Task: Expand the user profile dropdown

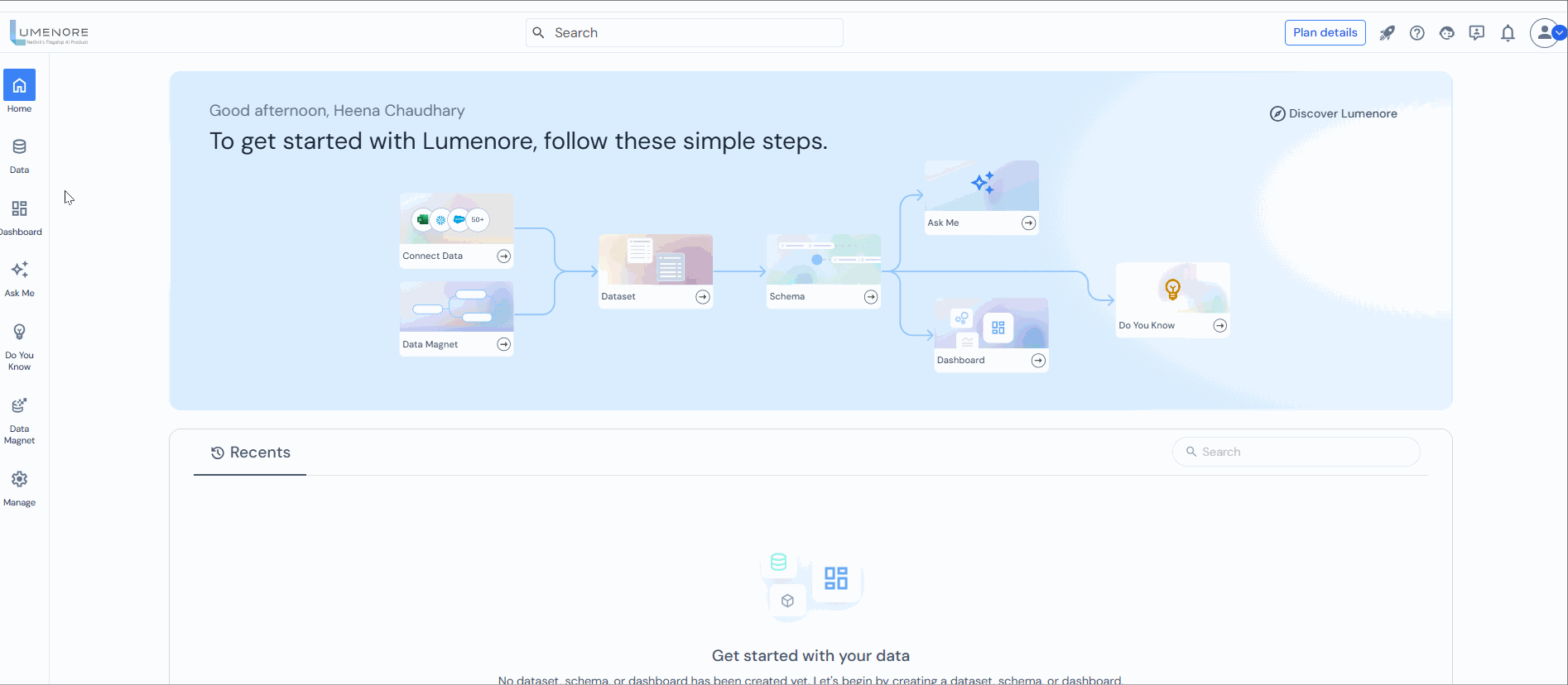Action: (x=1560, y=33)
